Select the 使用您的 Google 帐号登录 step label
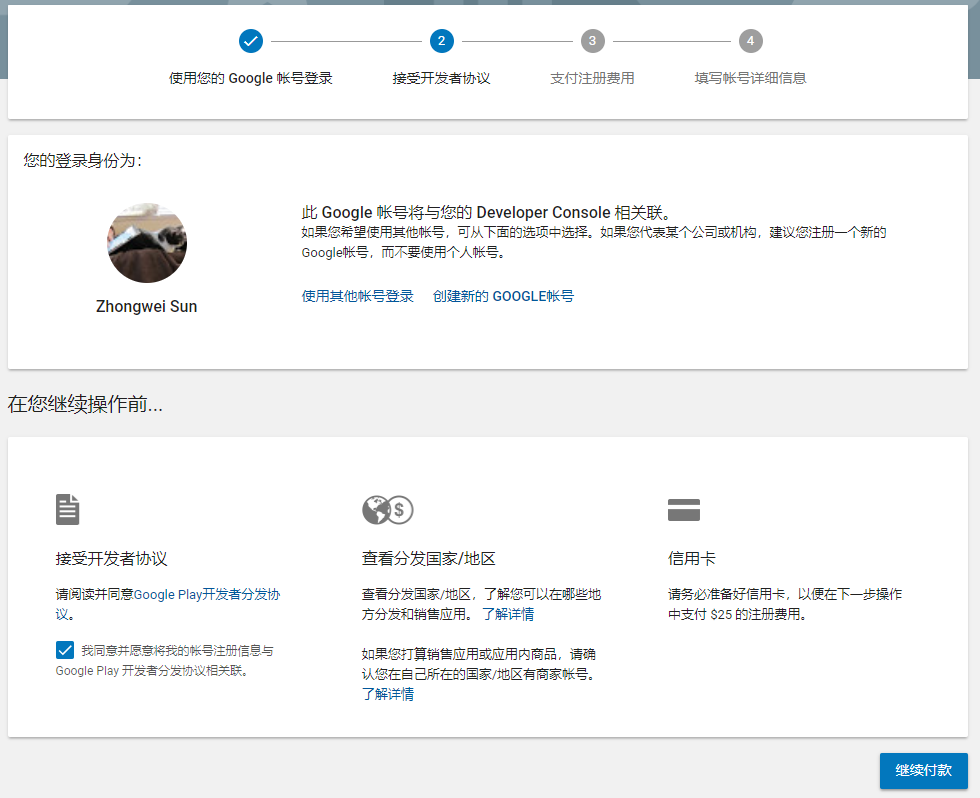980x798 pixels. pyautogui.click(x=251, y=78)
